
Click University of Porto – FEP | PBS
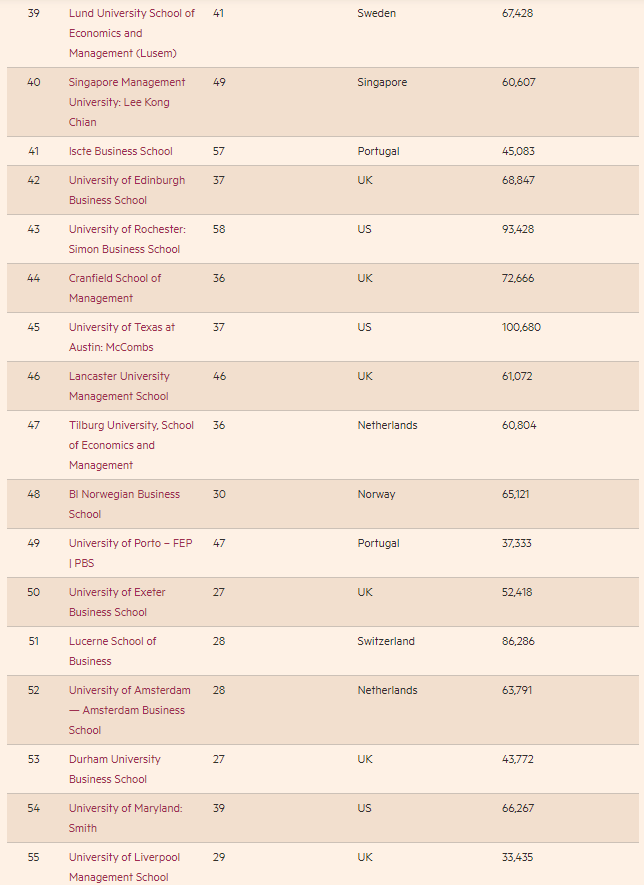tap(130, 553)
